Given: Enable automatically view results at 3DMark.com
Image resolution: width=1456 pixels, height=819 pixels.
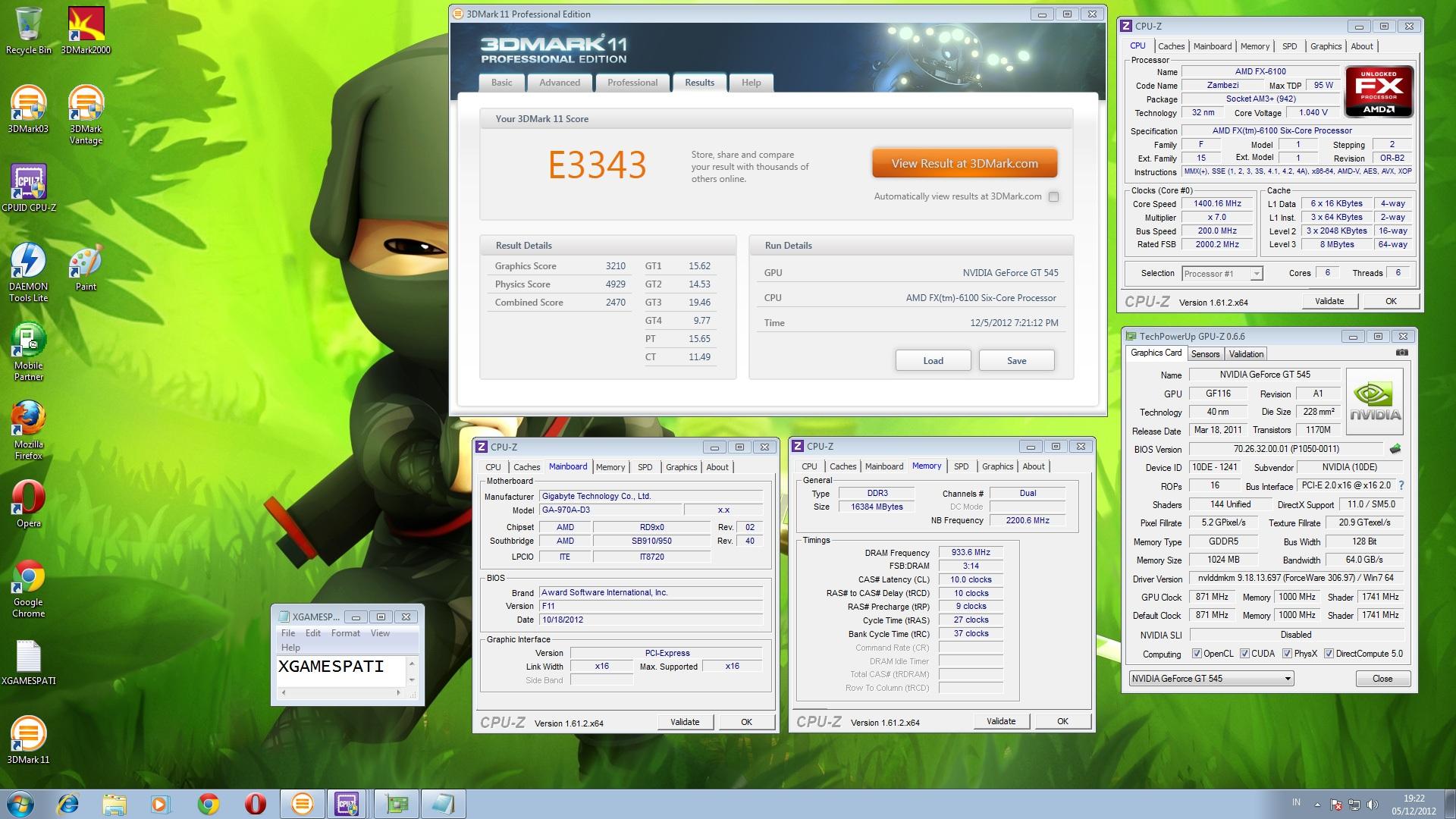Looking at the screenshot, I should (x=1053, y=197).
